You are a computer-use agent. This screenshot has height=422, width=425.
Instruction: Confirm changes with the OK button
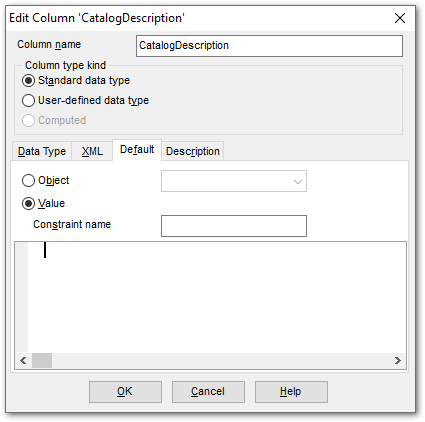125,392
